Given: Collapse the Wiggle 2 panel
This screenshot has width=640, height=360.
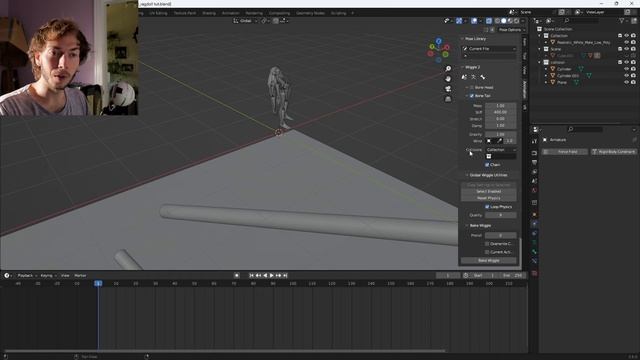Looking at the screenshot, I should click(463, 67).
